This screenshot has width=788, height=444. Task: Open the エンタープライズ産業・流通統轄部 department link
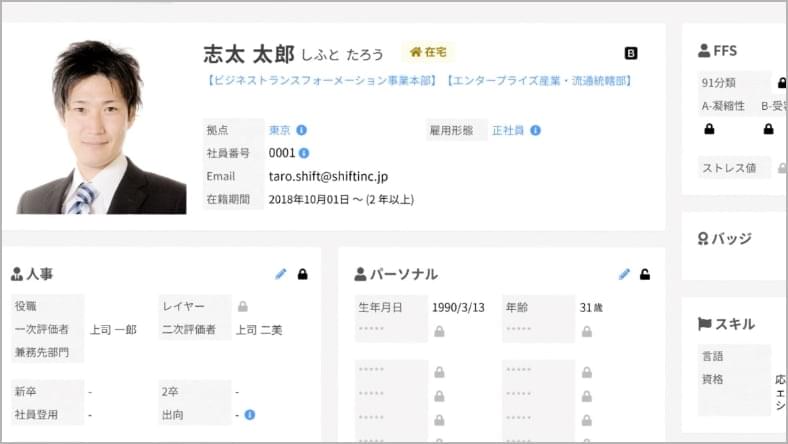[x=539, y=81]
